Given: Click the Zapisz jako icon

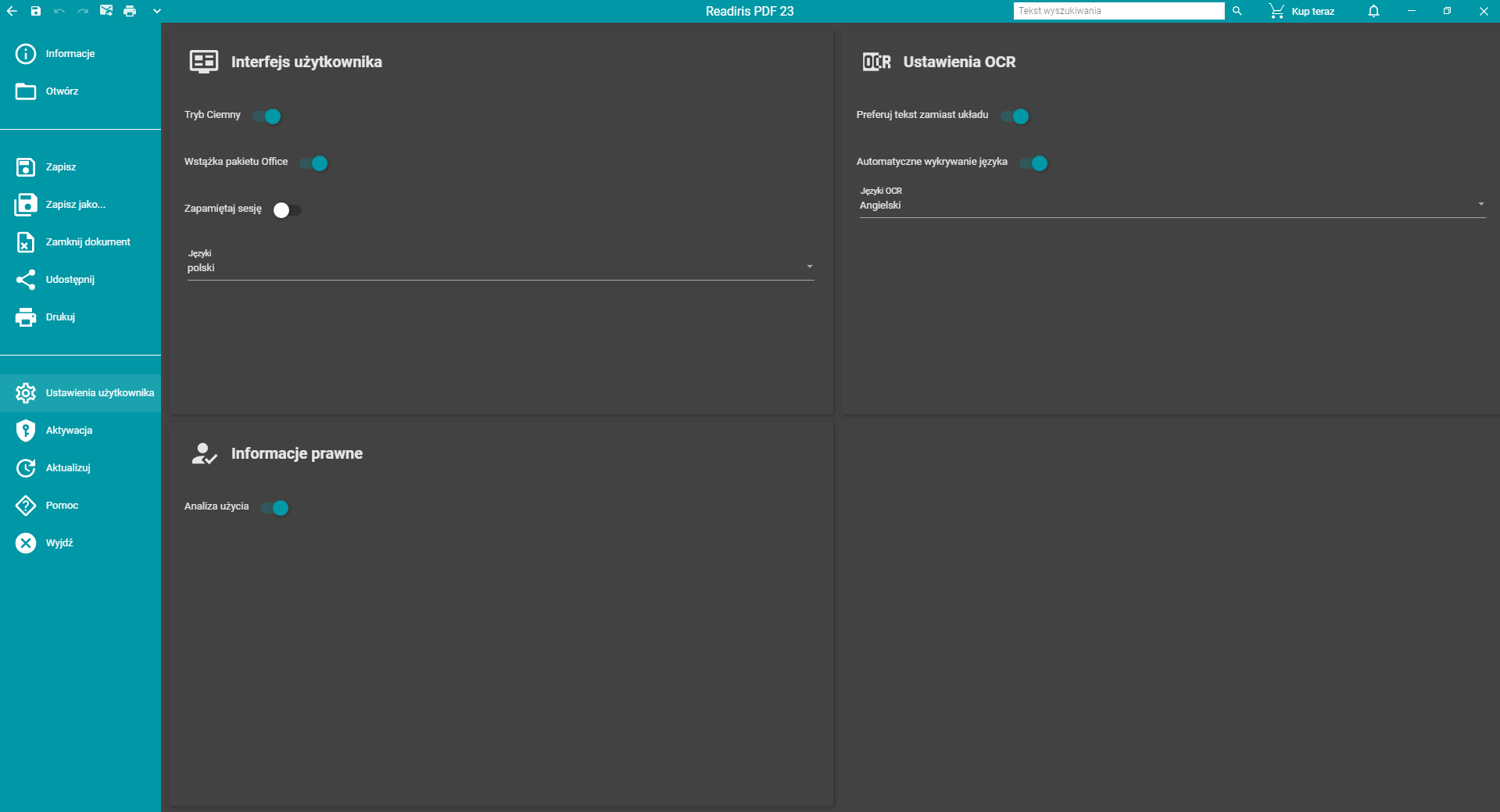Looking at the screenshot, I should point(26,205).
